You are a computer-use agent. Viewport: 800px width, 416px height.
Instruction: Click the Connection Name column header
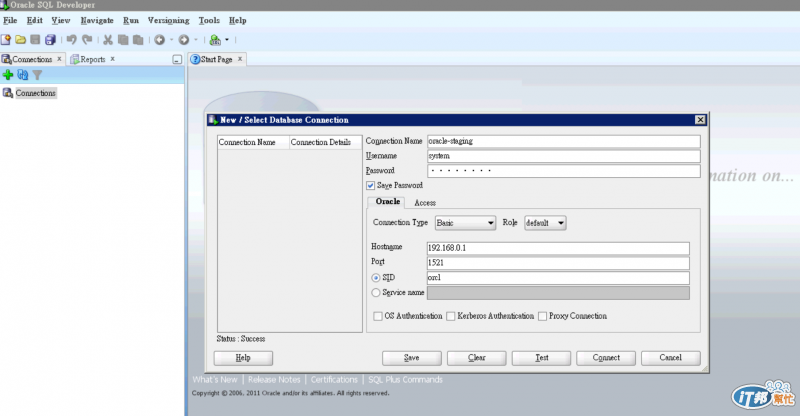(253, 142)
